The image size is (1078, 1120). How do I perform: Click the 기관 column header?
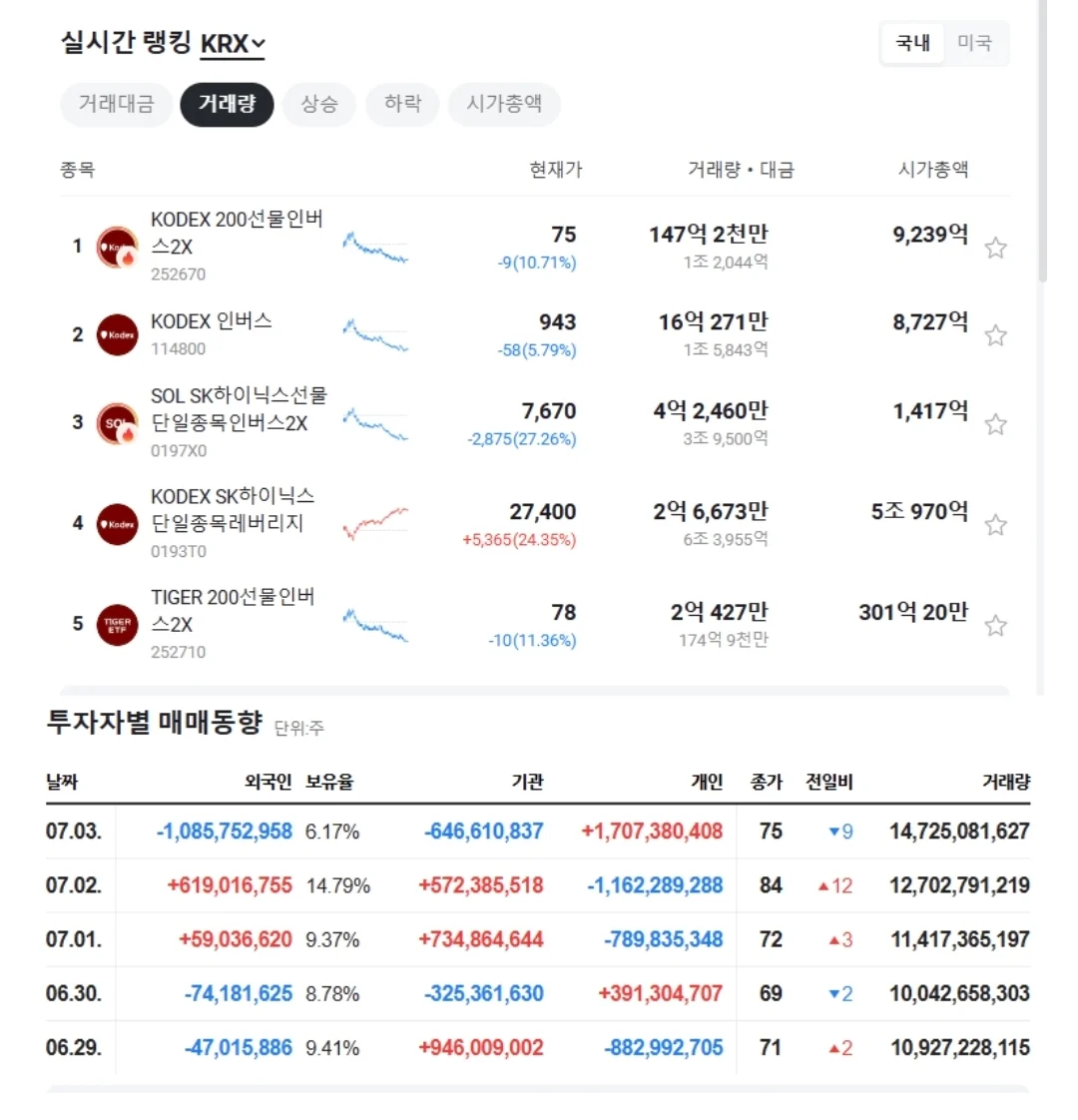[x=528, y=783]
